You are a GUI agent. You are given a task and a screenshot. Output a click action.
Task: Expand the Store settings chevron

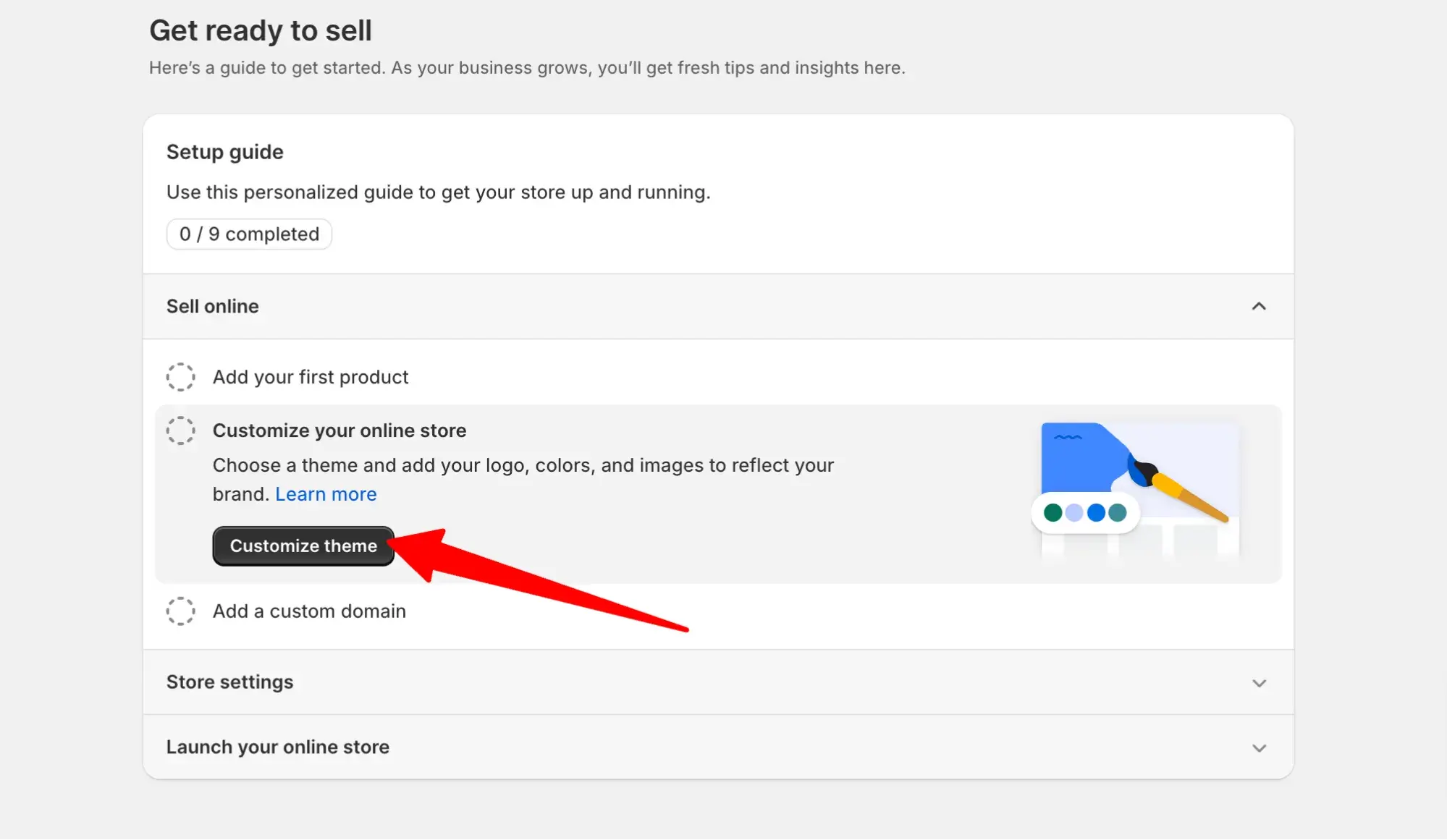click(1259, 683)
